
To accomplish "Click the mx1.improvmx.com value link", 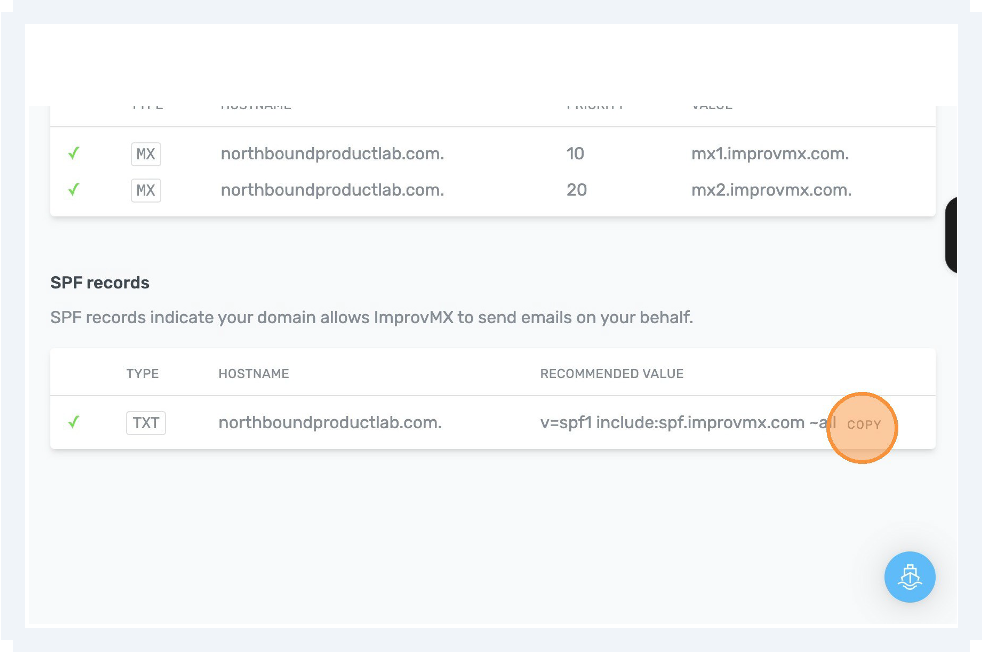I will click(769, 153).
